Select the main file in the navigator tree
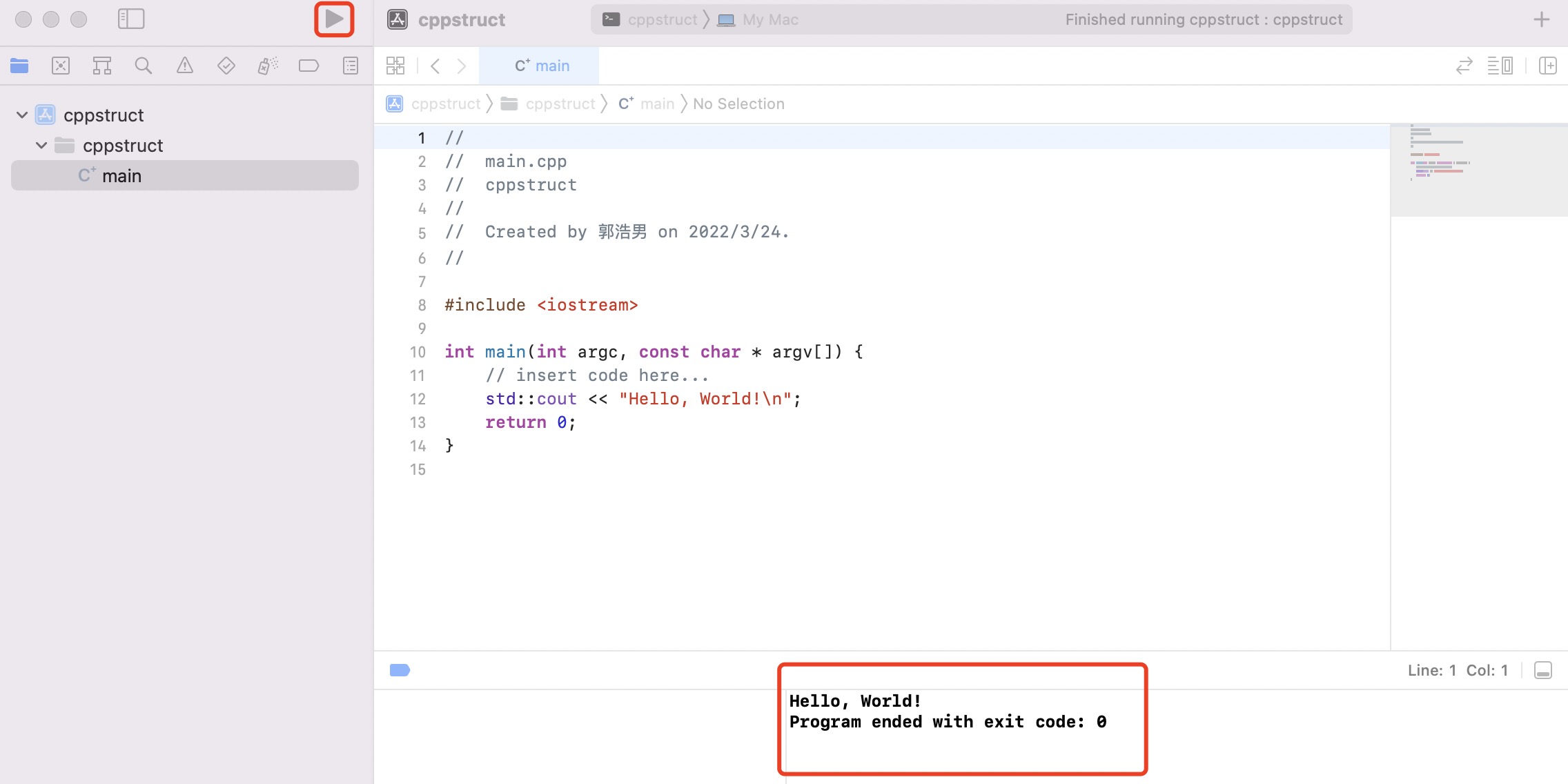Image resolution: width=1568 pixels, height=784 pixels. 121,175
